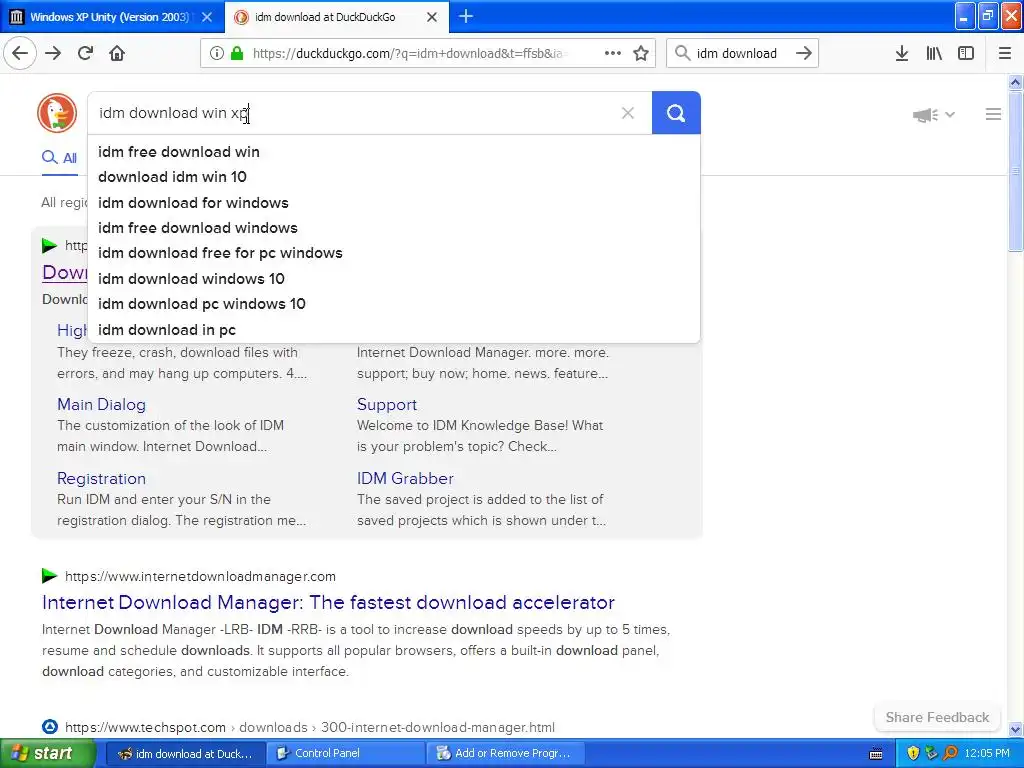Viewport: 1024px width, 768px height.
Task: Show site information icon in address bar
Action: coord(217,53)
